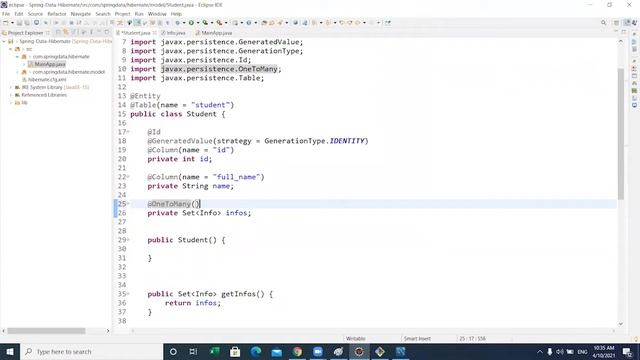Switch to the Java perspective icon
The width and height of the screenshot is (640, 360).
pos(627,23)
